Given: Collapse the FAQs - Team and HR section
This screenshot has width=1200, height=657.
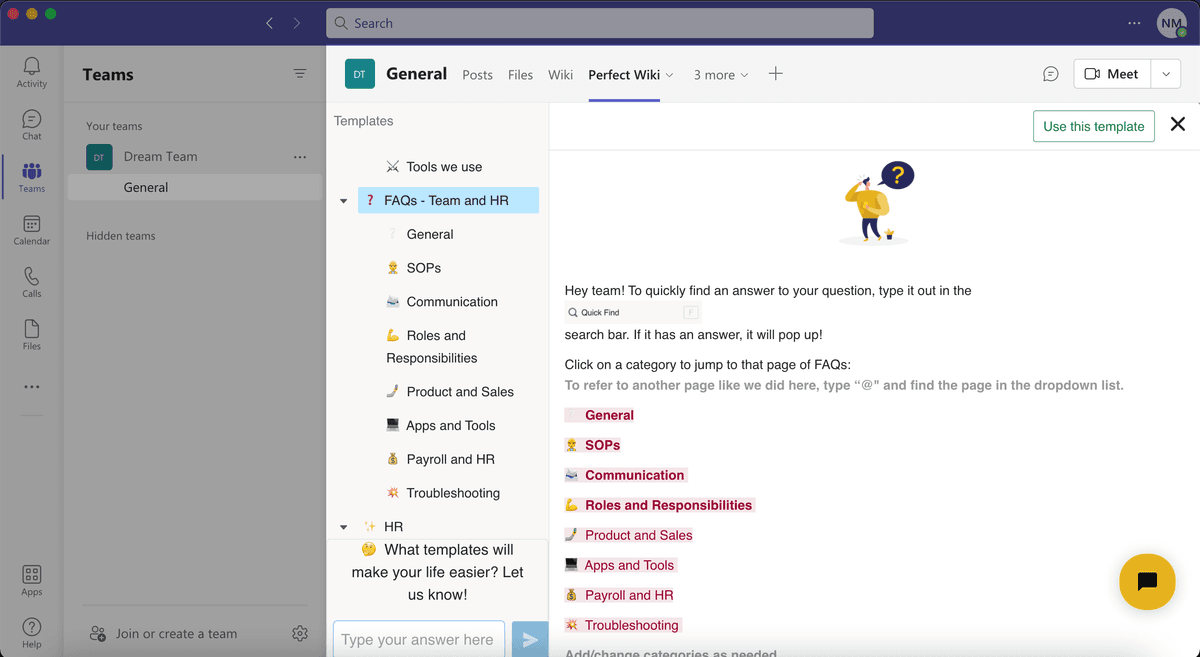Looking at the screenshot, I should [343, 200].
